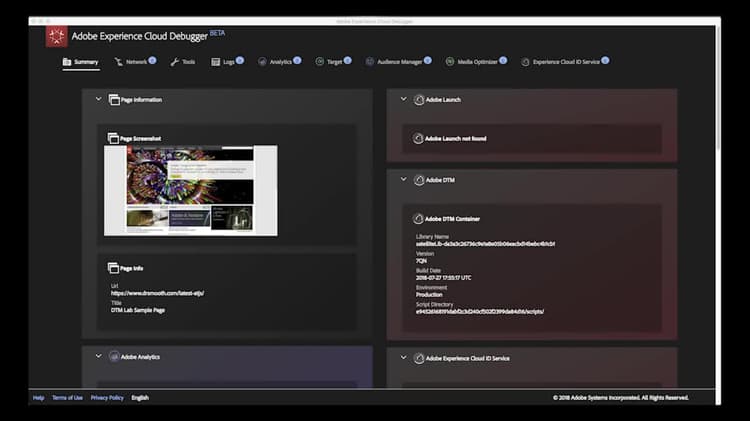Click the Adobe DTM section icon
This screenshot has height=421, width=750.
click(x=419, y=180)
